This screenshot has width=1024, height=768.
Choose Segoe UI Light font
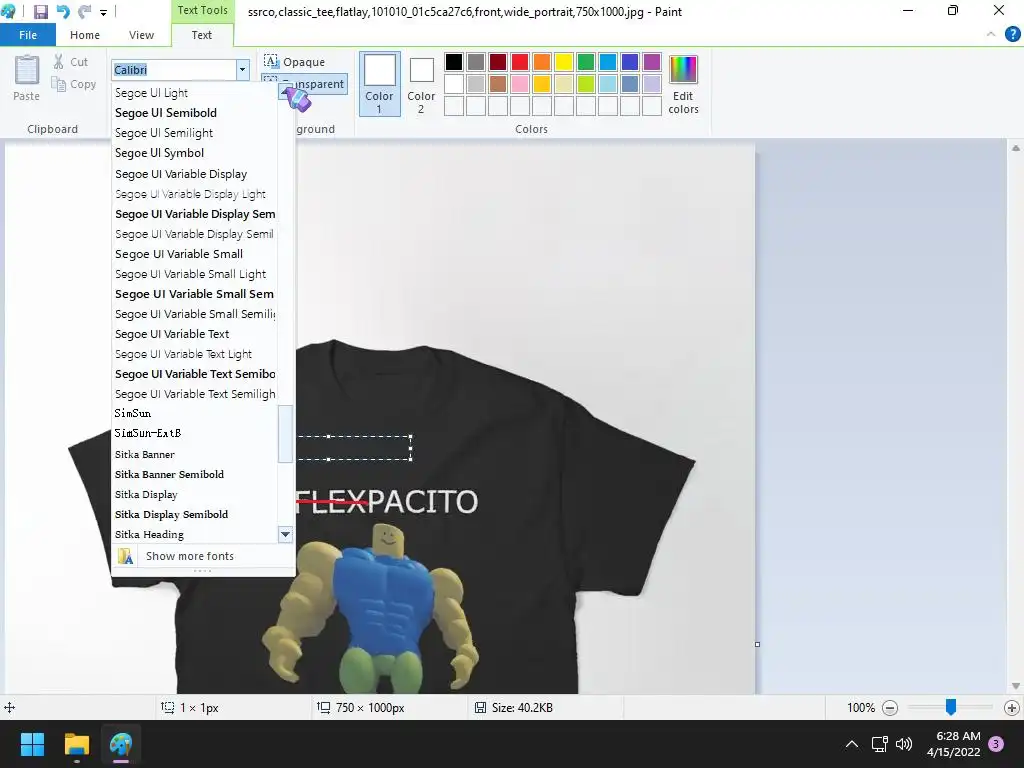click(194, 93)
